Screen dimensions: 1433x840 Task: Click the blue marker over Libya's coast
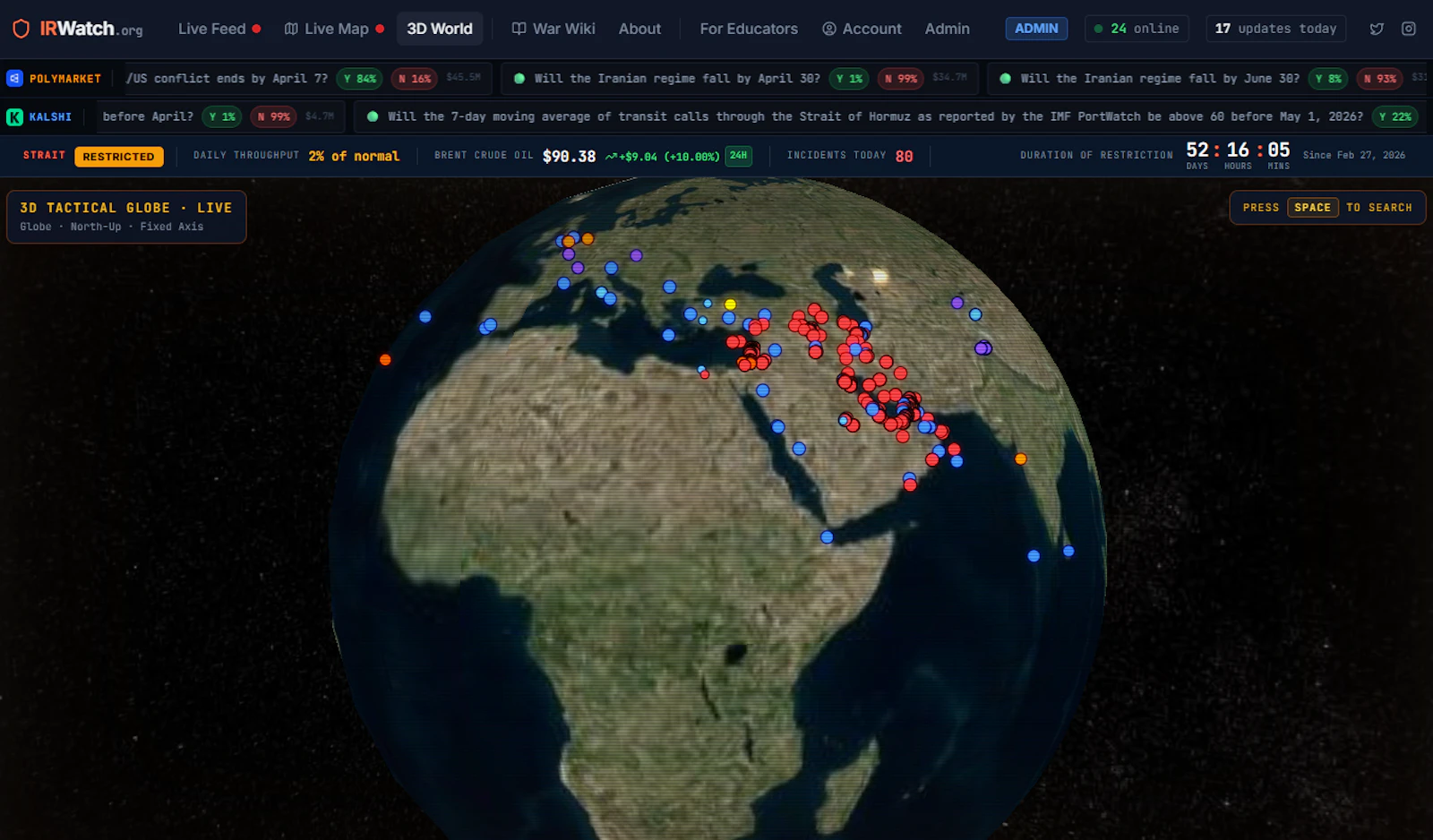(x=668, y=335)
